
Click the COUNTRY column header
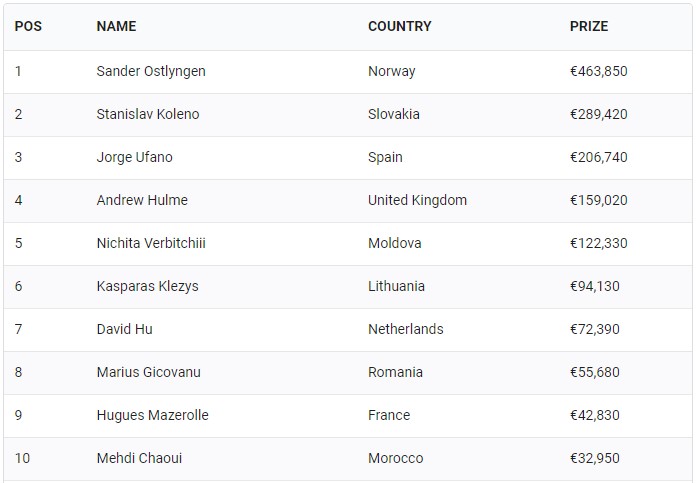399,26
